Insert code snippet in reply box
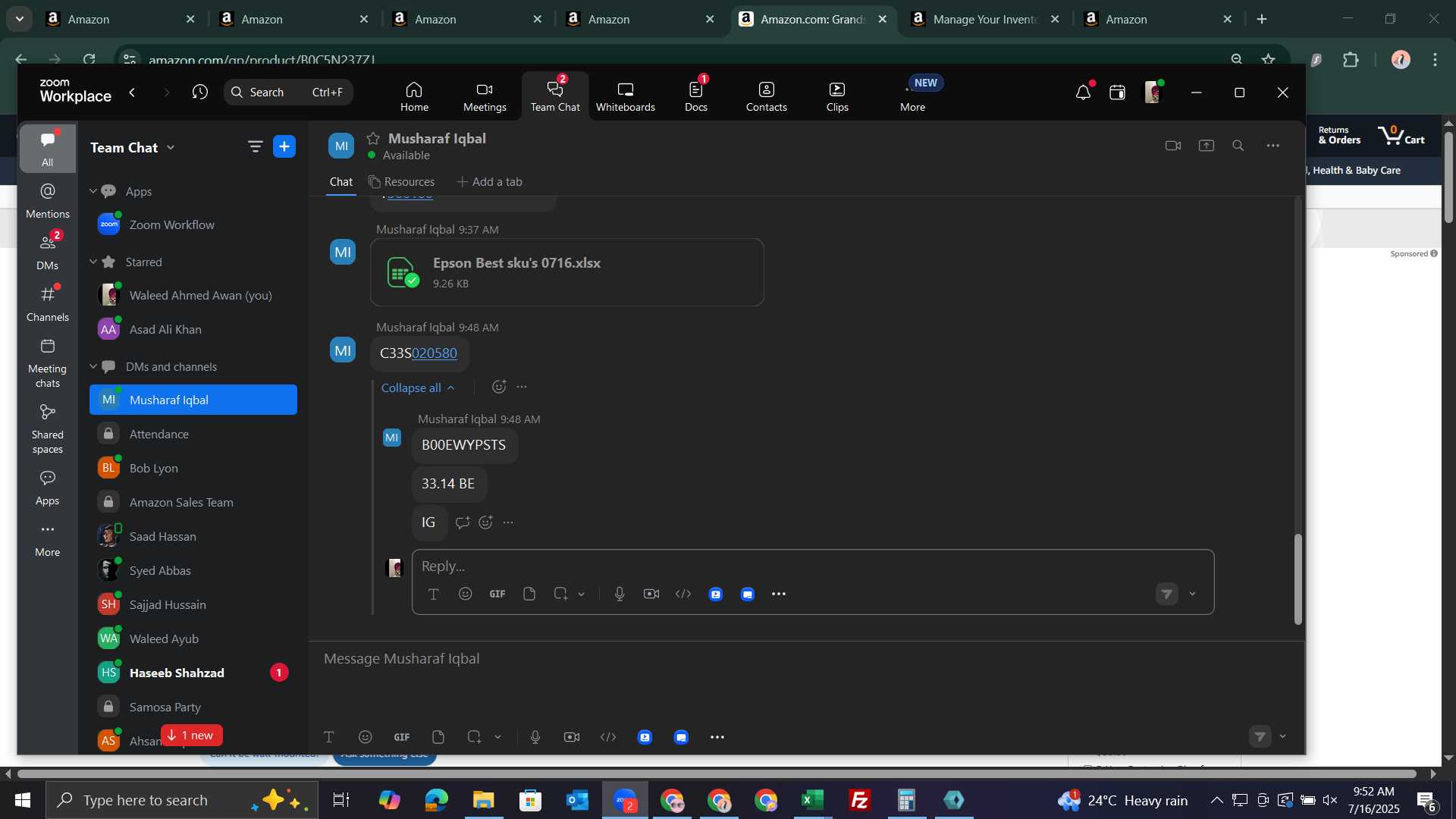Screen dimensions: 1456x819 coord(683,595)
